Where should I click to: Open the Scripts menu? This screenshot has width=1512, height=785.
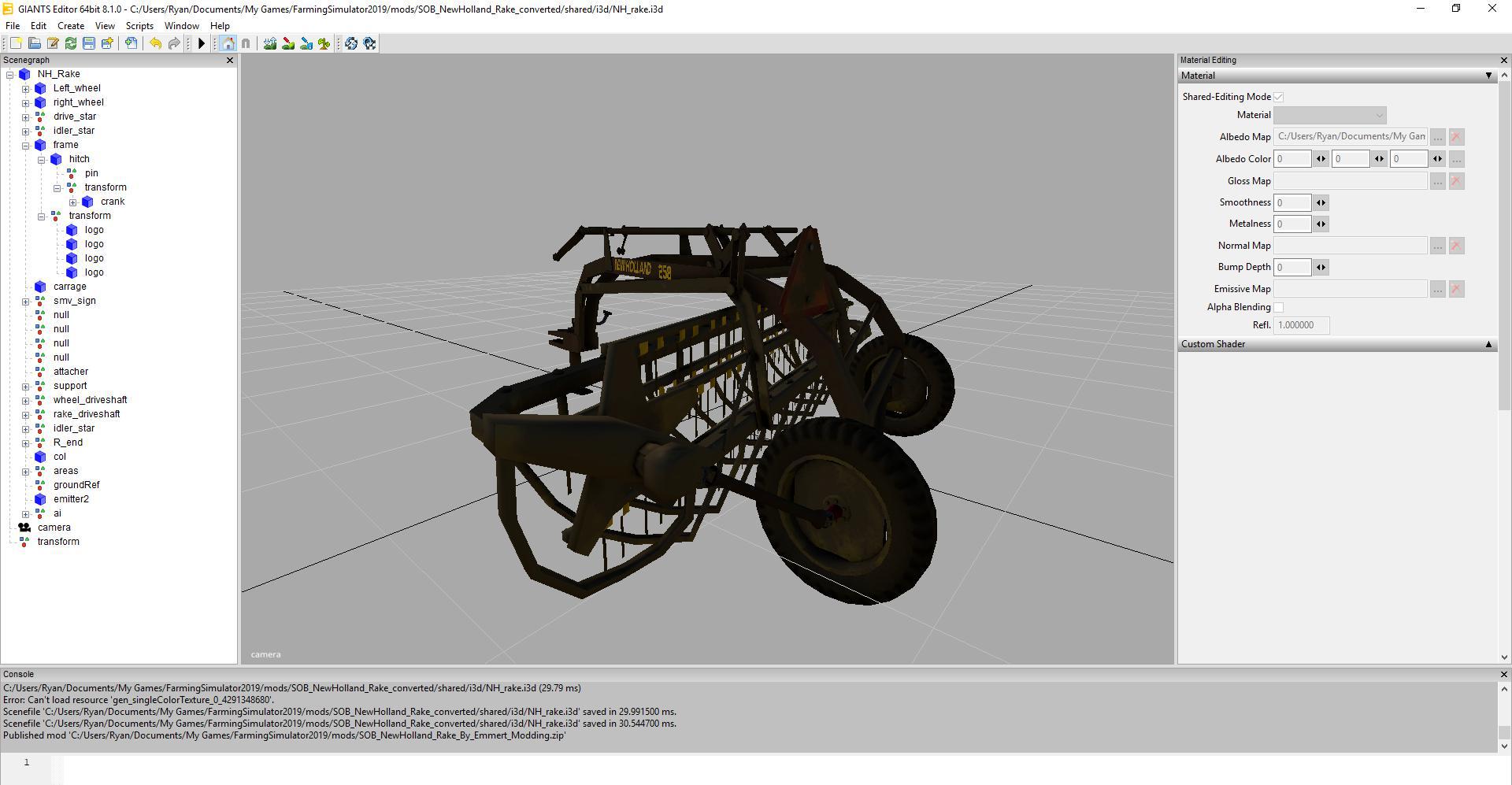139,26
